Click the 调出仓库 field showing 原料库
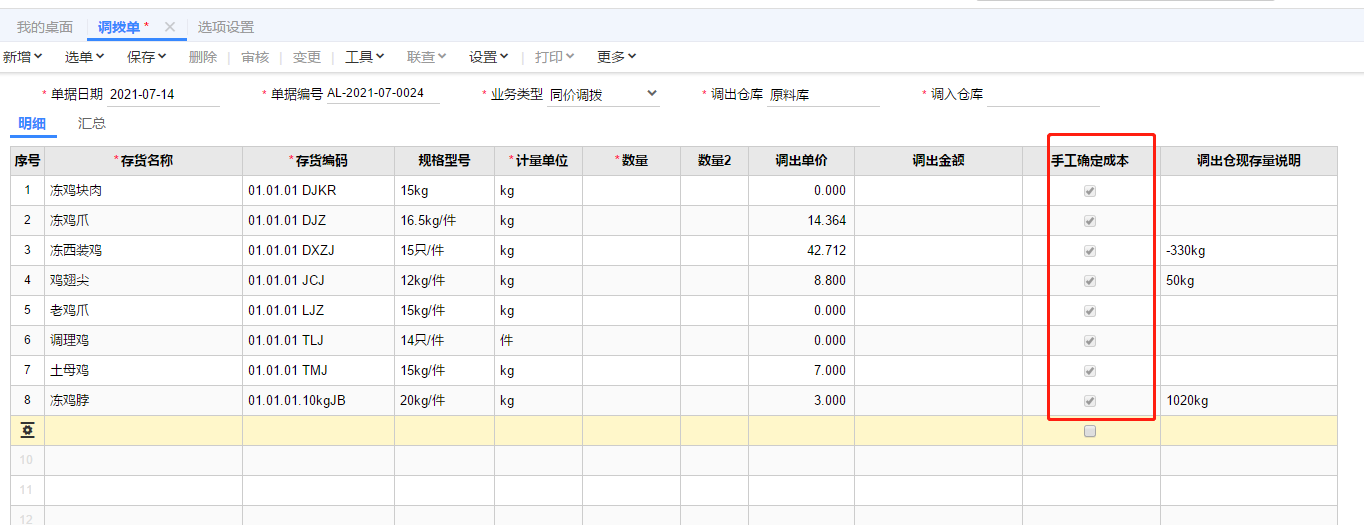 tap(823, 95)
